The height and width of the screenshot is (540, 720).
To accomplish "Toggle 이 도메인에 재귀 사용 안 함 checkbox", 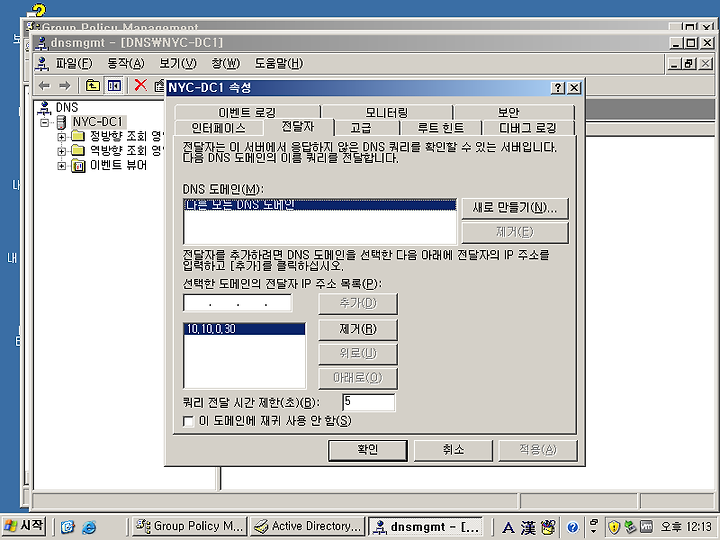I will pos(188,421).
